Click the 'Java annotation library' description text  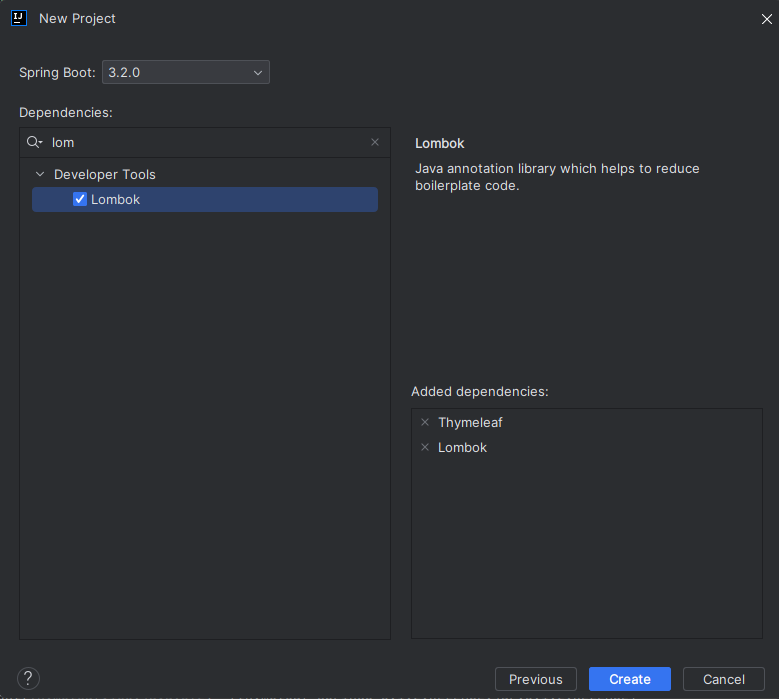click(557, 177)
